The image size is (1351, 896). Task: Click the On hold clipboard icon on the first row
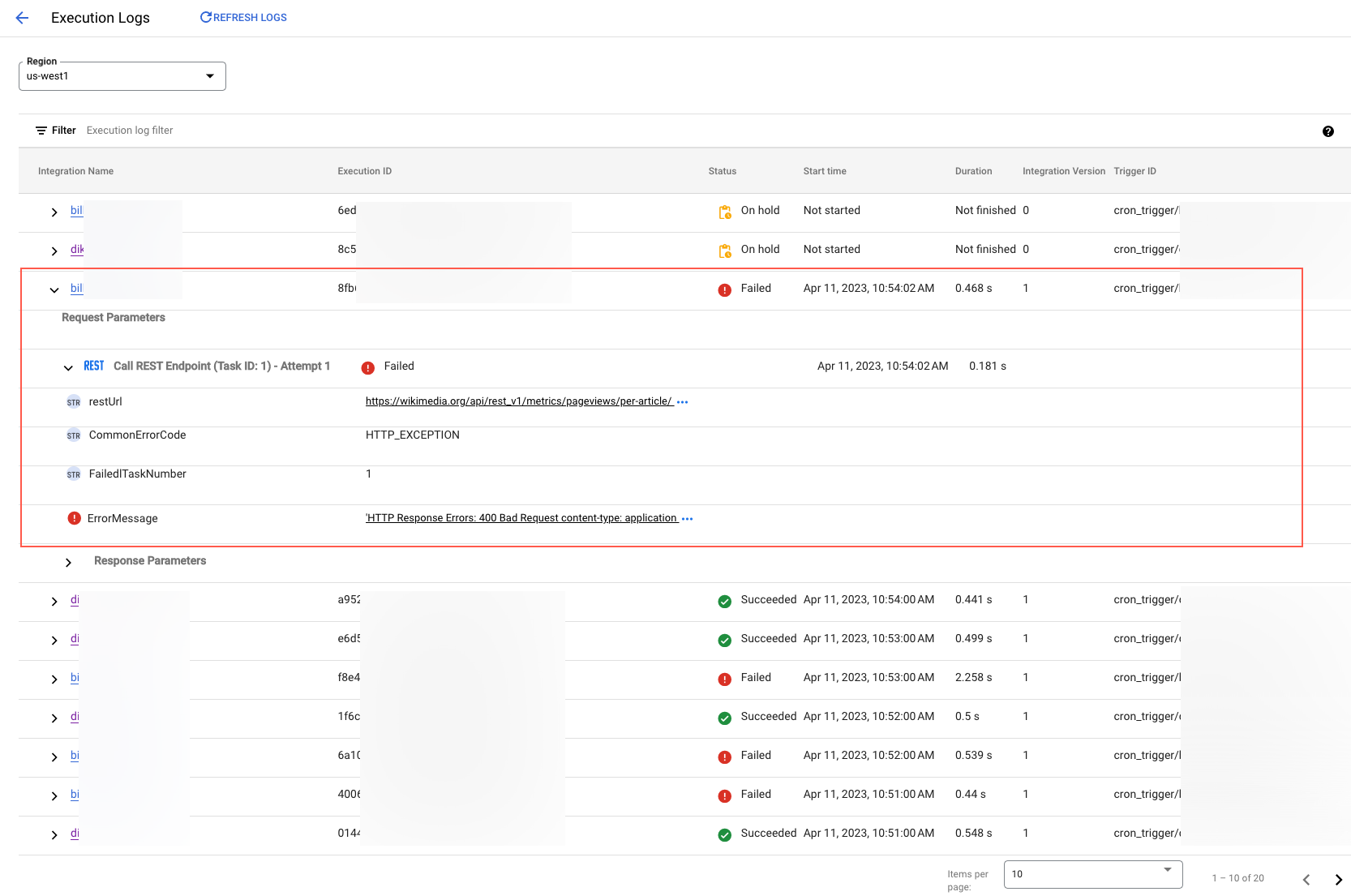[x=724, y=212]
